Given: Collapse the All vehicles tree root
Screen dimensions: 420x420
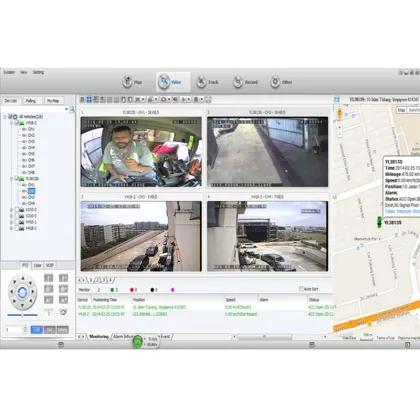Looking at the screenshot, I should (x=5, y=117).
